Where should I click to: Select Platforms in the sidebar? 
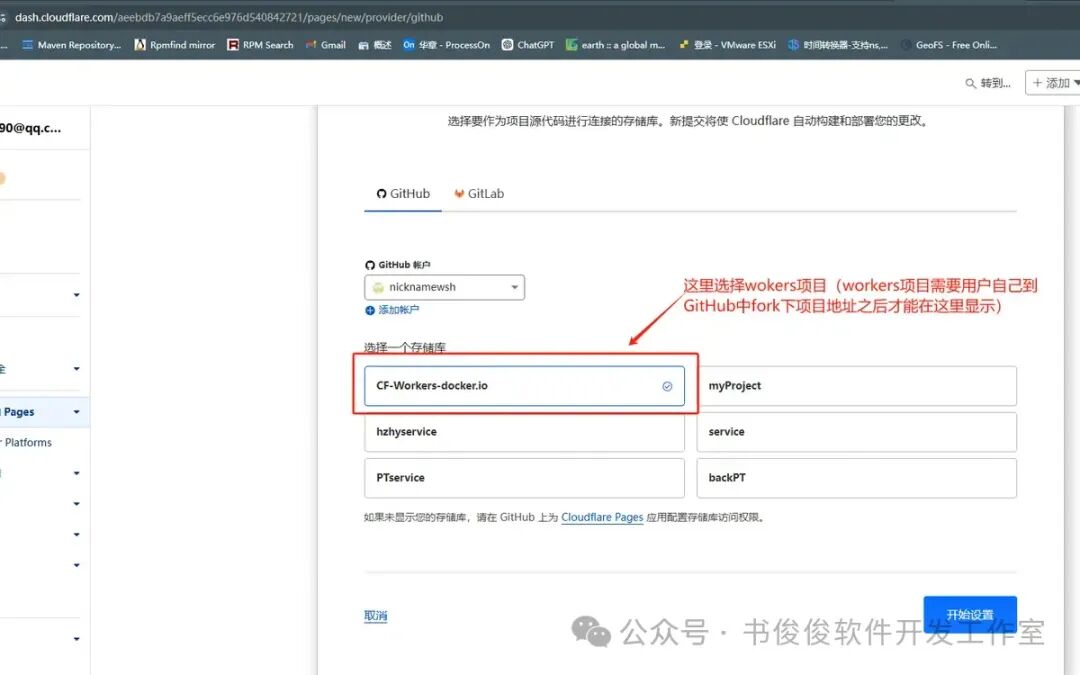click(x=28, y=442)
